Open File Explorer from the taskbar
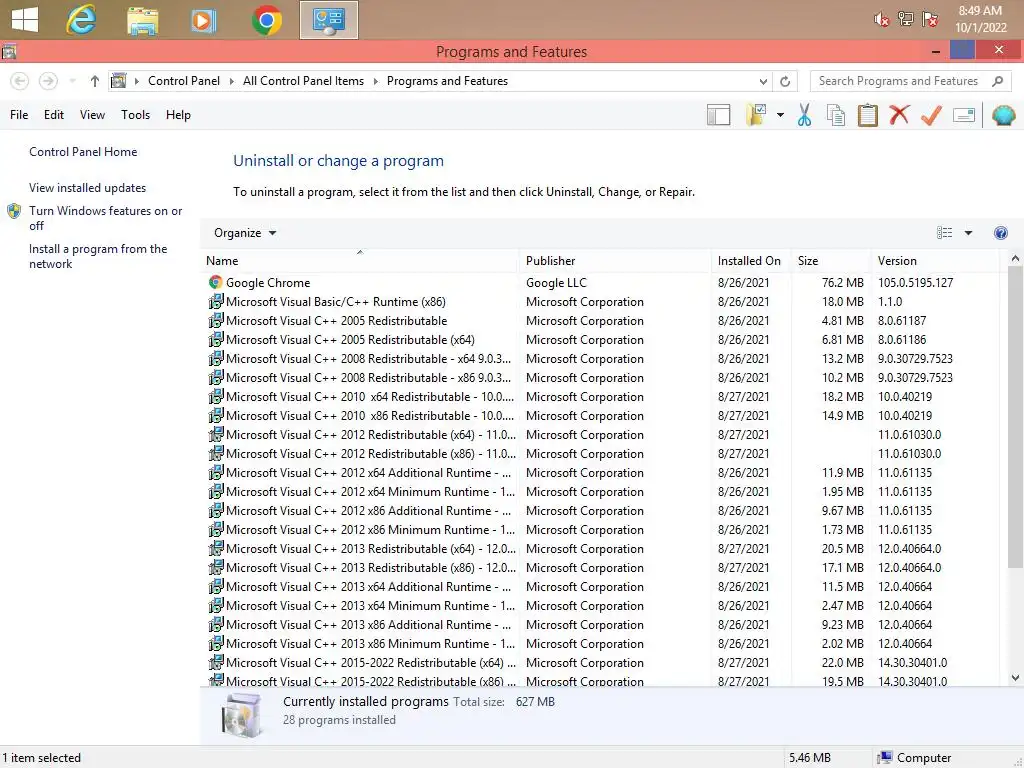This screenshot has height=768, width=1024. tap(142, 21)
